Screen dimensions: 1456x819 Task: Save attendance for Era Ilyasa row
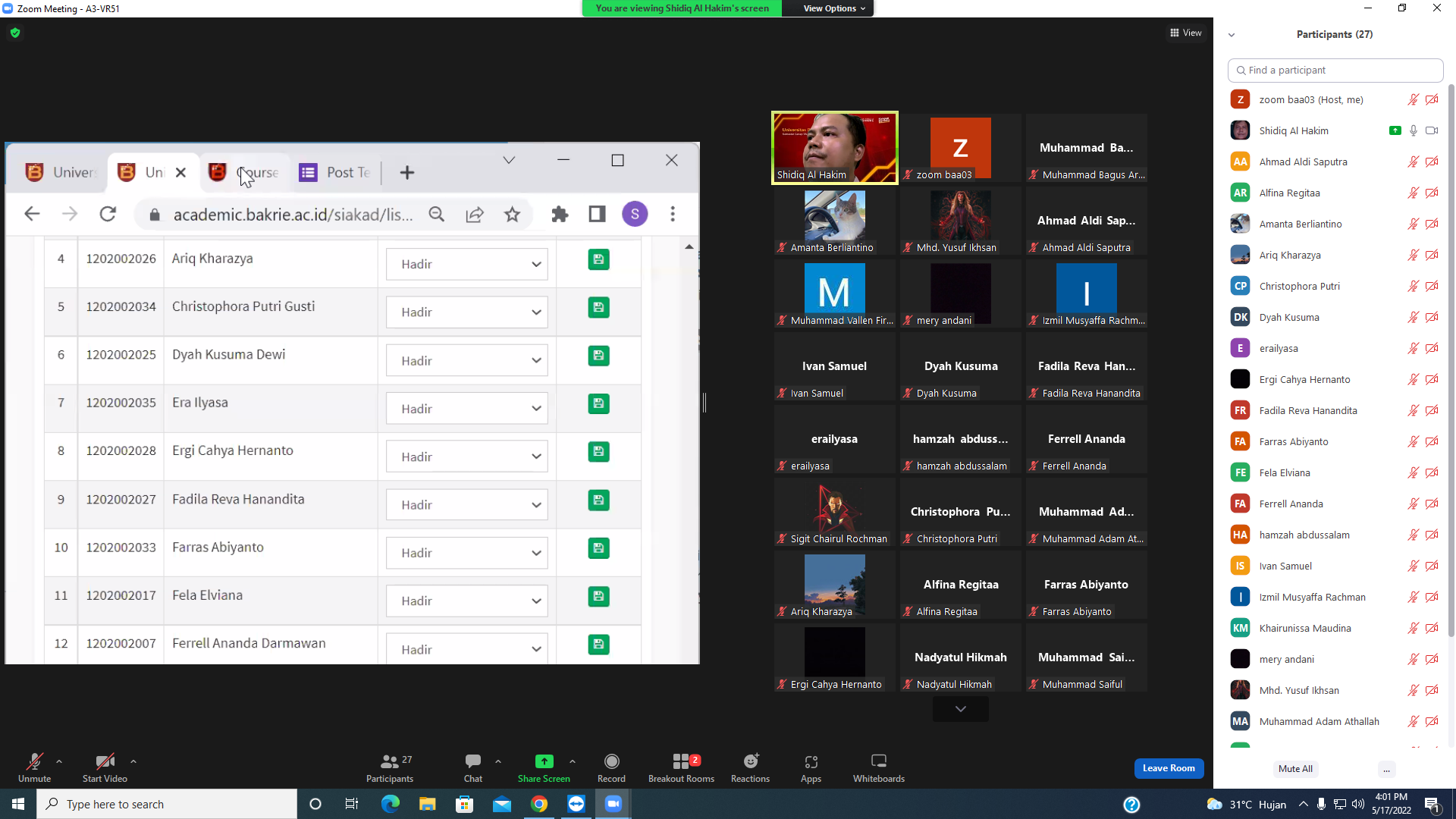point(598,403)
